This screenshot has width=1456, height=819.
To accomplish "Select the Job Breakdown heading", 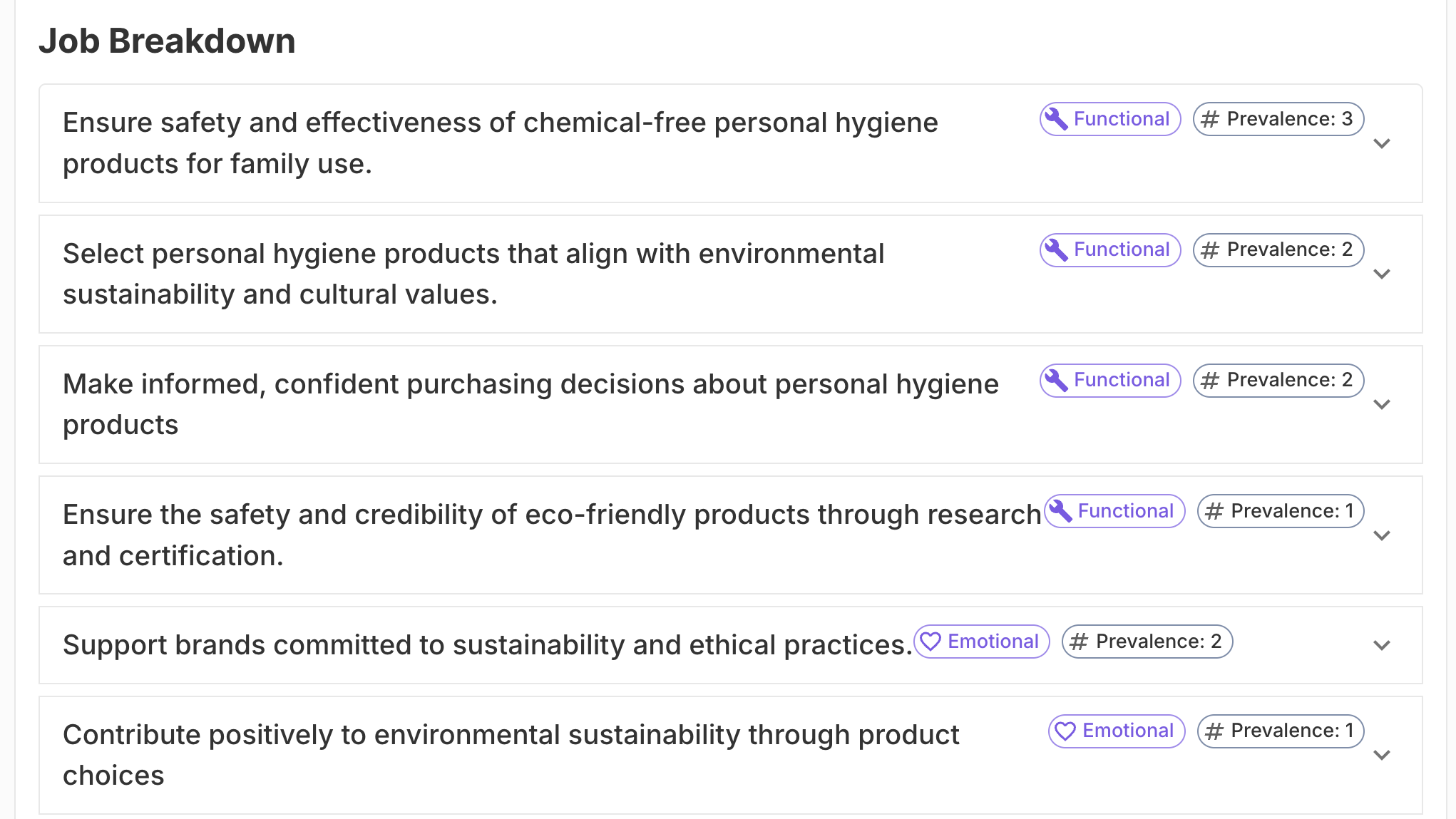I will pos(167,41).
